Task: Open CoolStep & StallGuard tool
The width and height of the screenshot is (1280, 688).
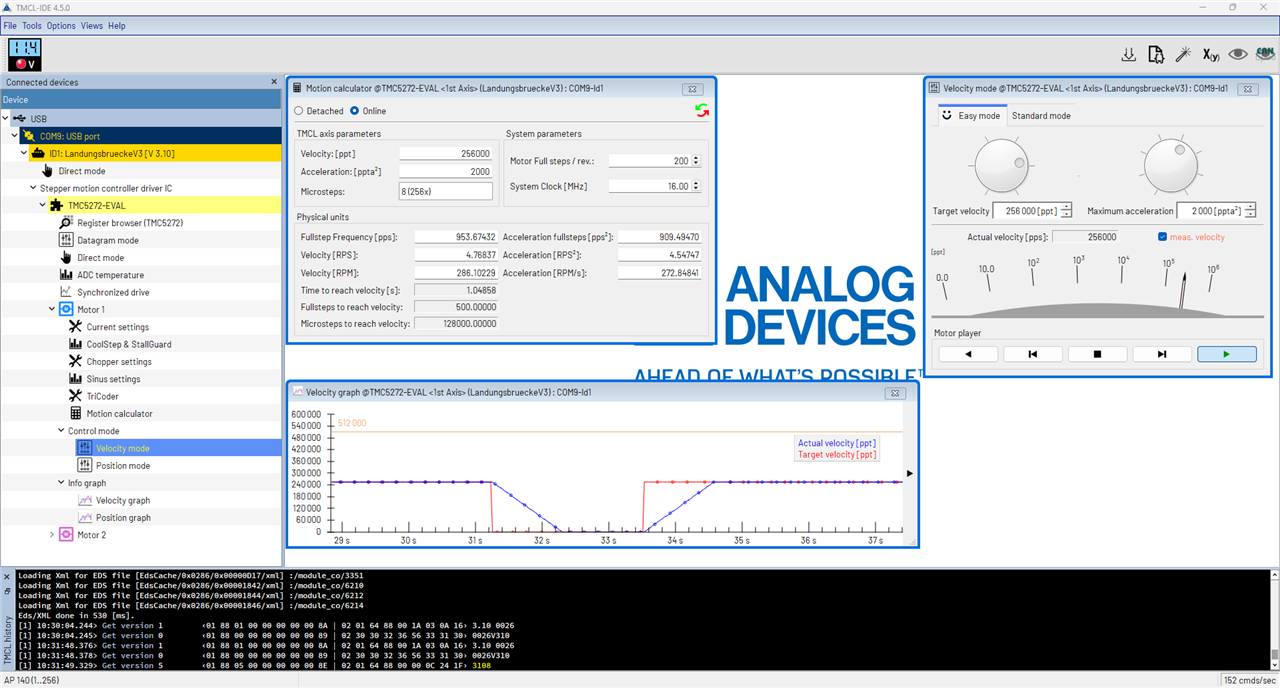Action: 120,344
